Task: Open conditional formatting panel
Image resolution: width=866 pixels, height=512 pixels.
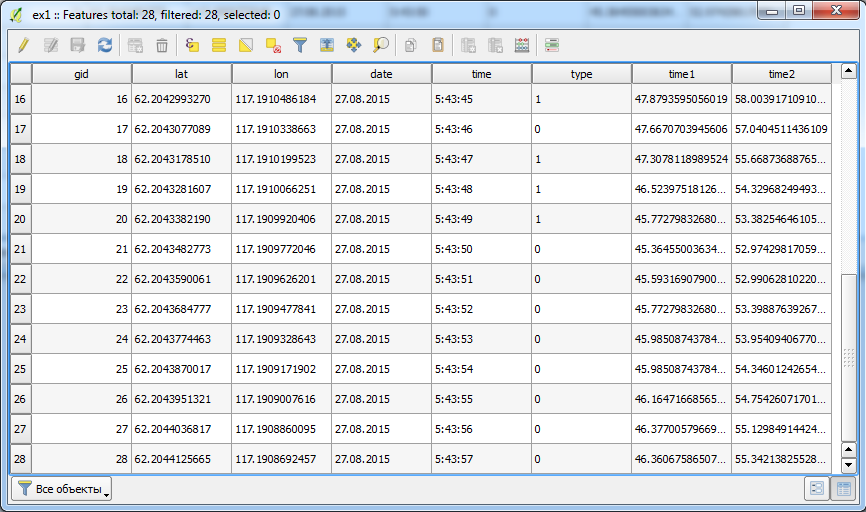Action: (x=552, y=45)
